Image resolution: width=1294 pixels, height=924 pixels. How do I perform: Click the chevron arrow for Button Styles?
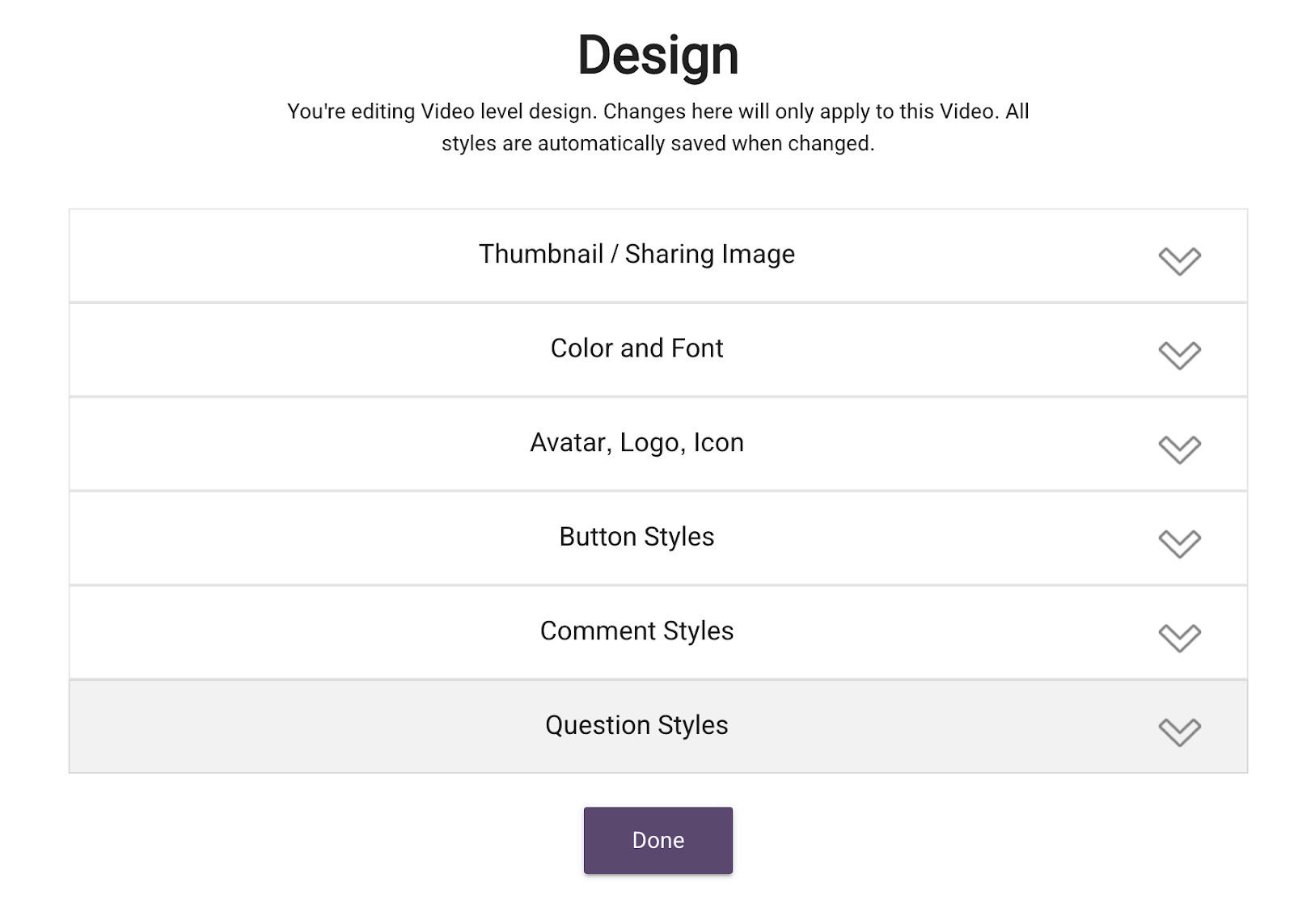1179,543
